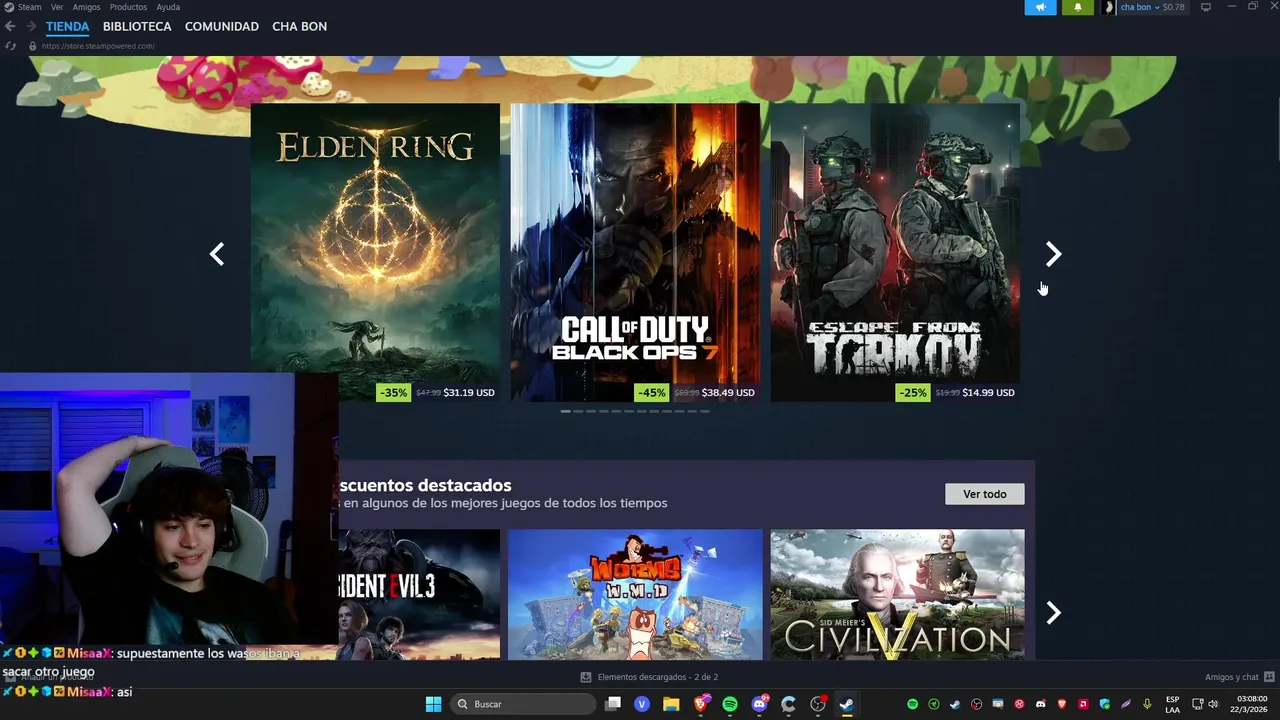Open Discord from the taskbar
Screen dimensions: 1280x720
click(759, 704)
